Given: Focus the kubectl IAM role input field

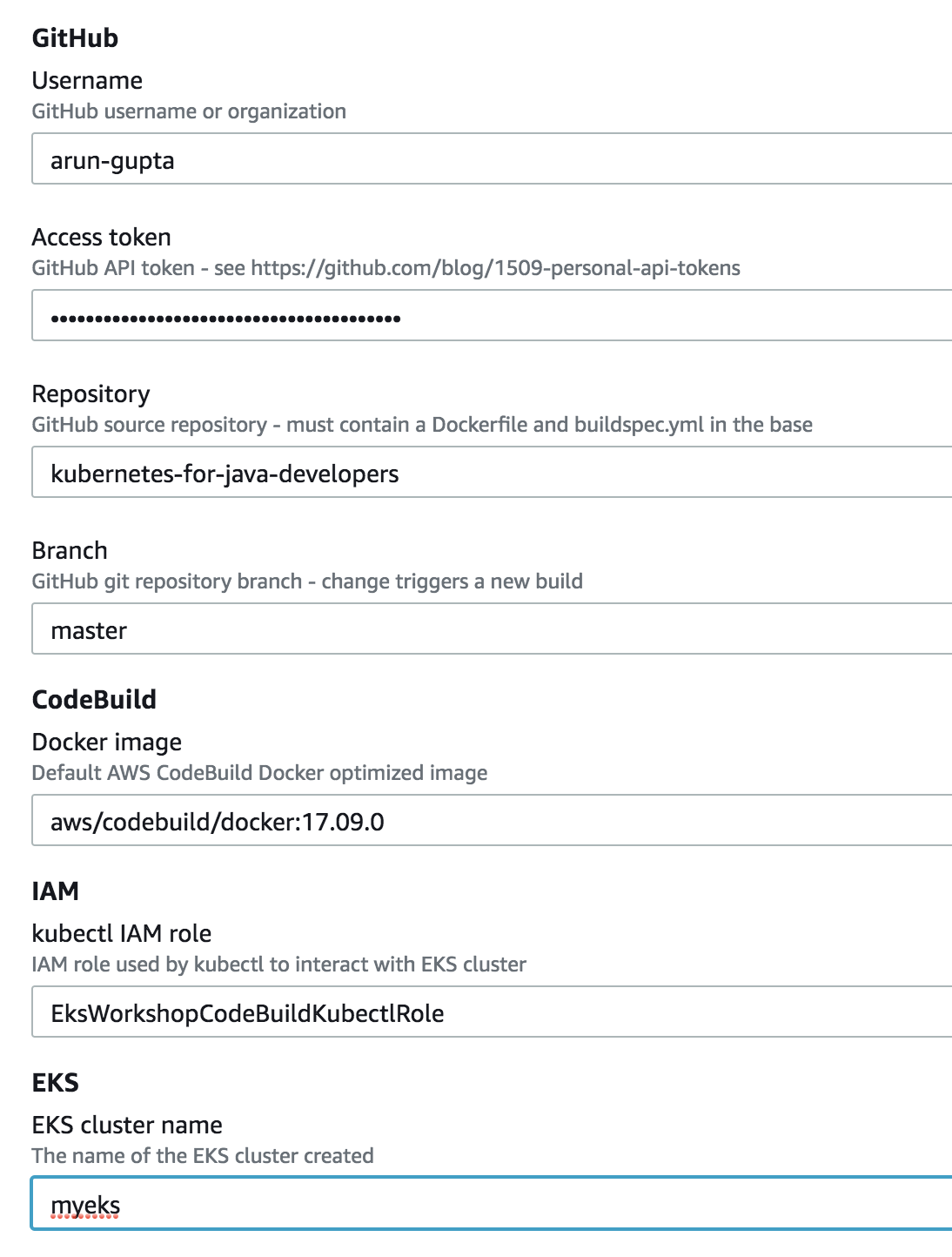Looking at the screenshot, I should [x=492, y=1012].
